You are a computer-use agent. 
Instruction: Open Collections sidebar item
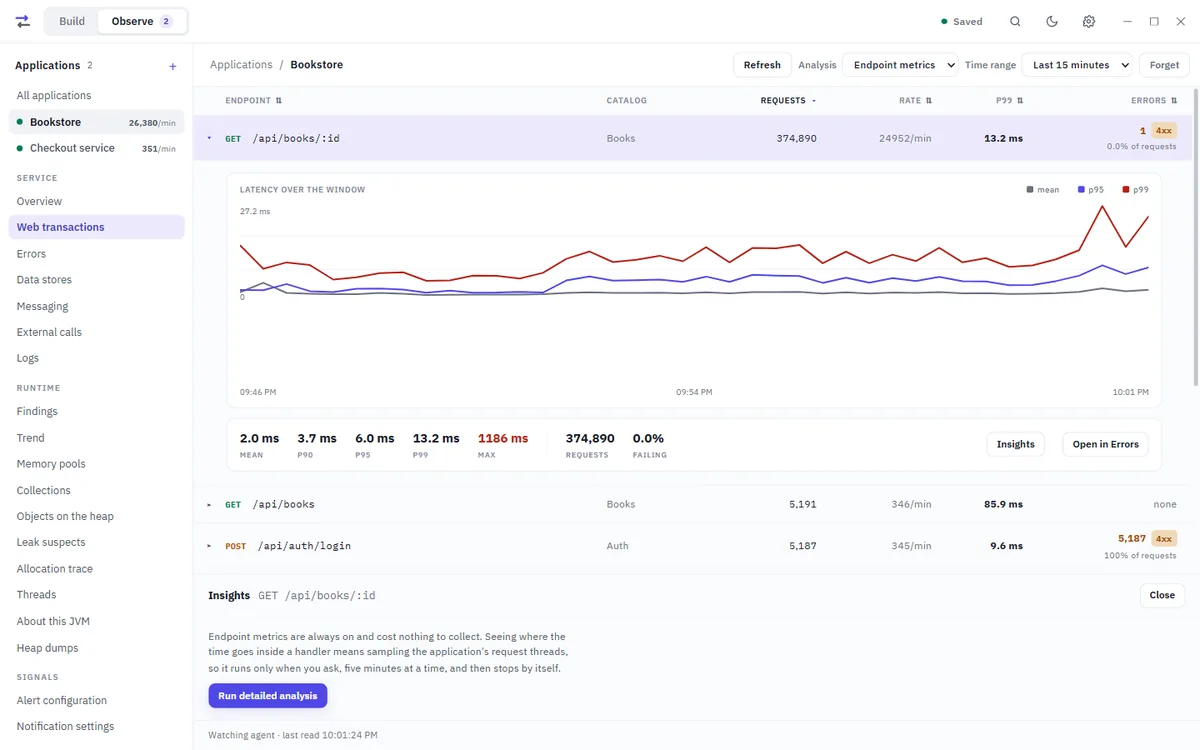96,490
